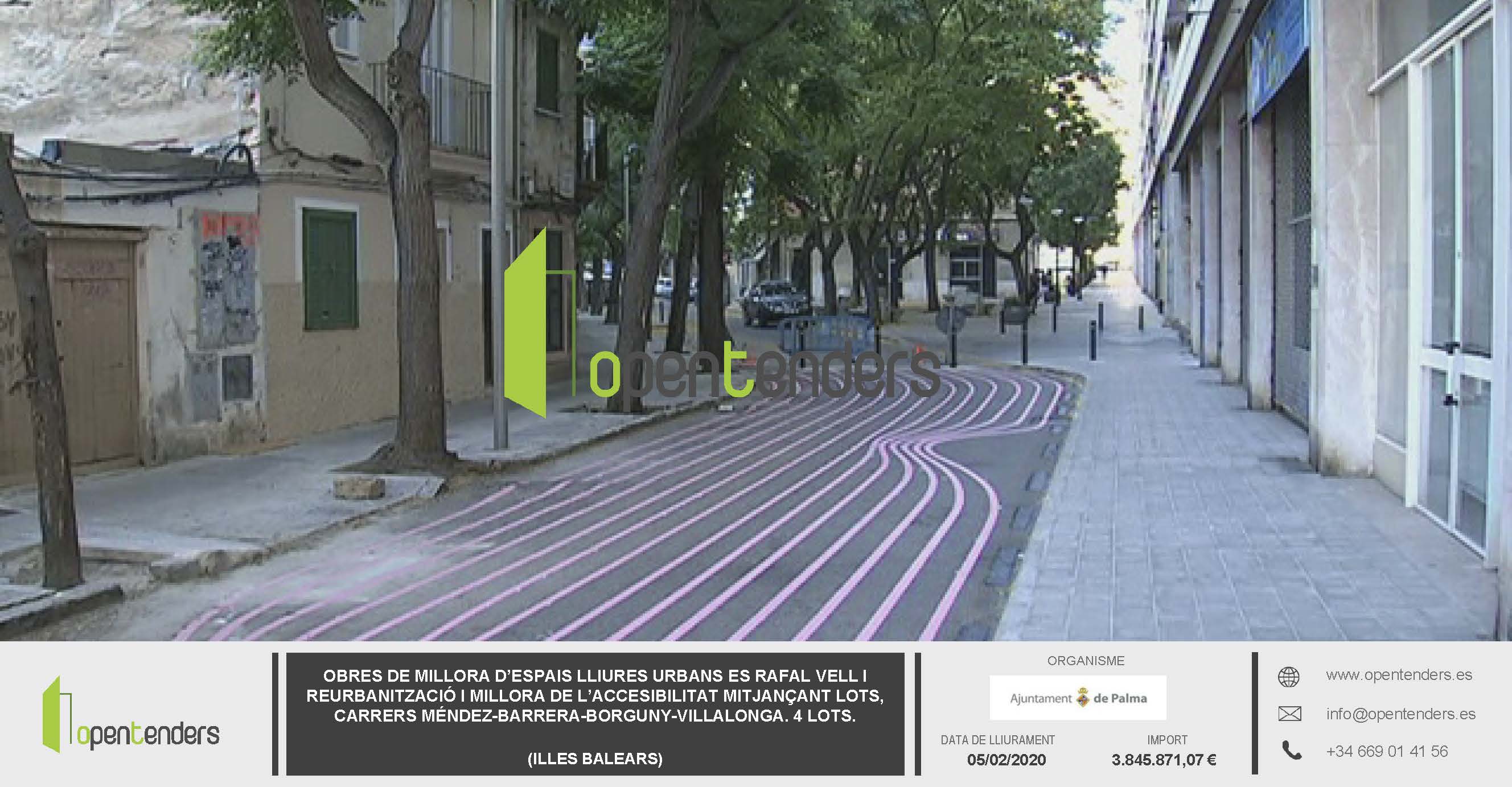Select the import amount 3.845.871,07 €
Image resolution: width=1512 pixels, height=787 pixels.
1165,760
